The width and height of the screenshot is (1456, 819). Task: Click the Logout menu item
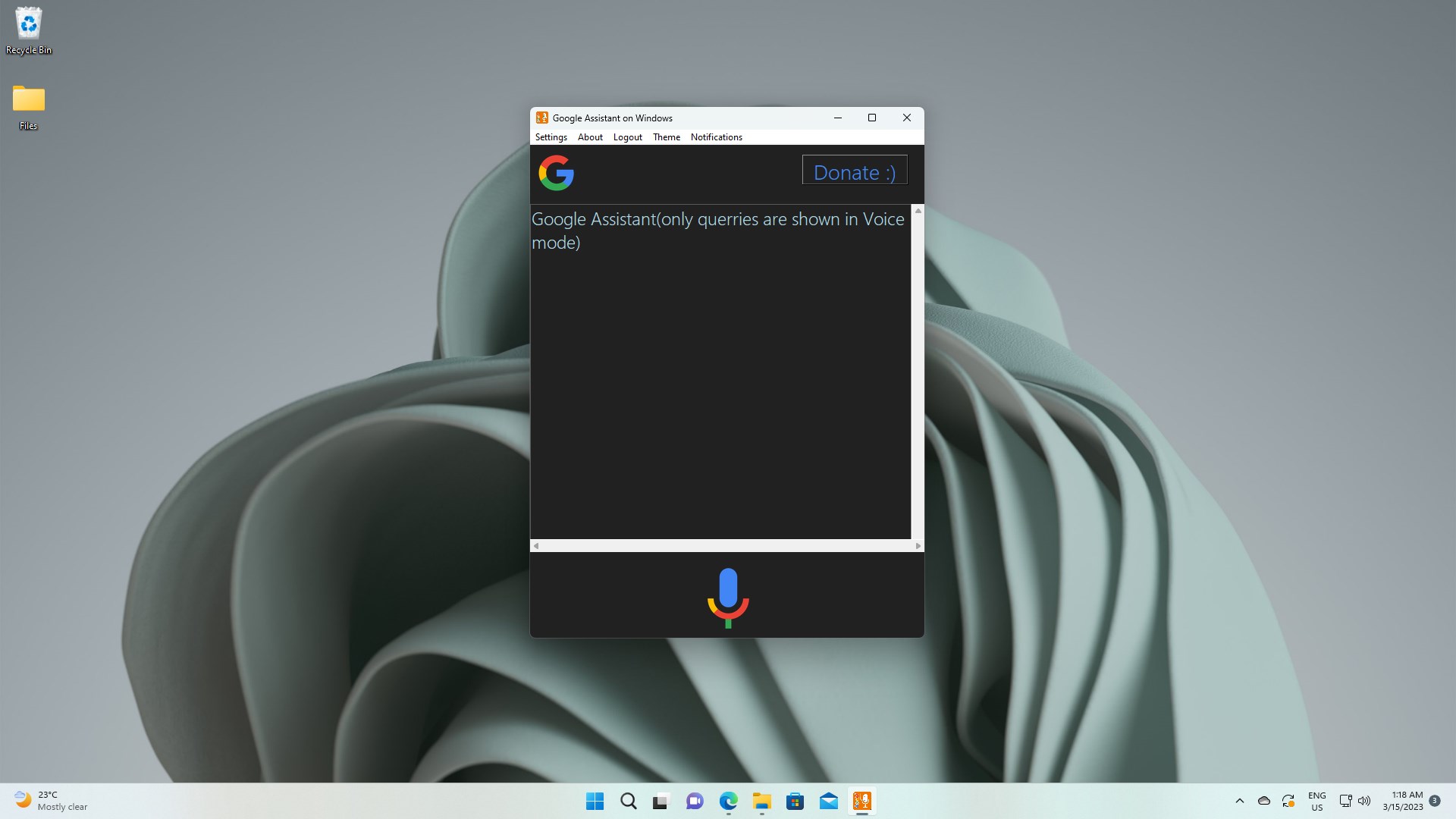627,137
